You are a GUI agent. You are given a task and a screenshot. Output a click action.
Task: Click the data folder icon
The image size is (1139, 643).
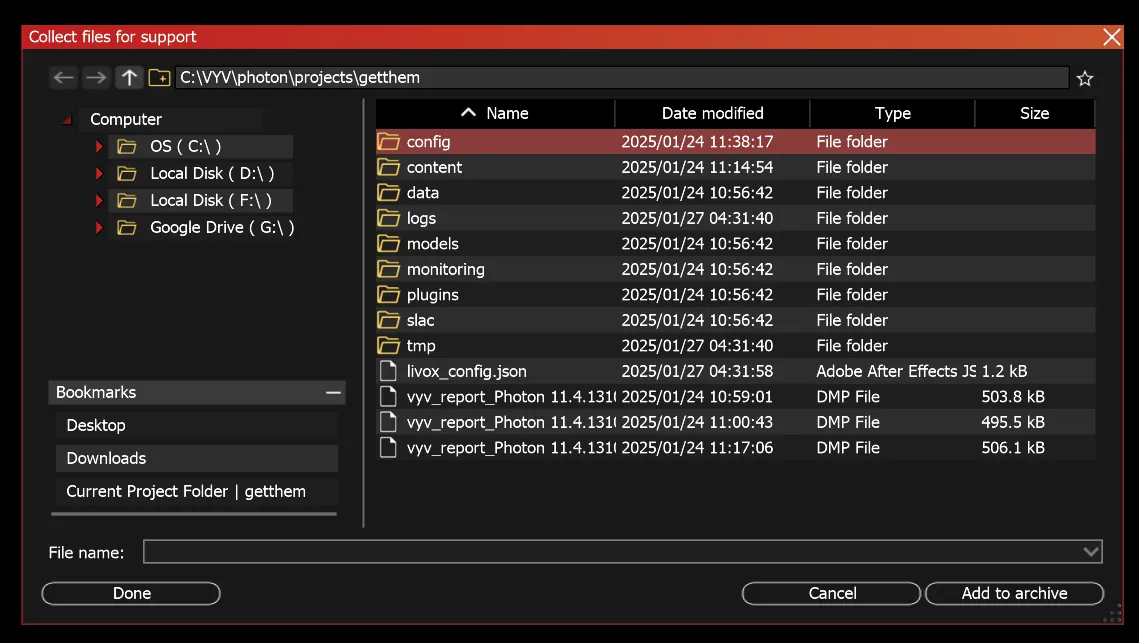389,193
